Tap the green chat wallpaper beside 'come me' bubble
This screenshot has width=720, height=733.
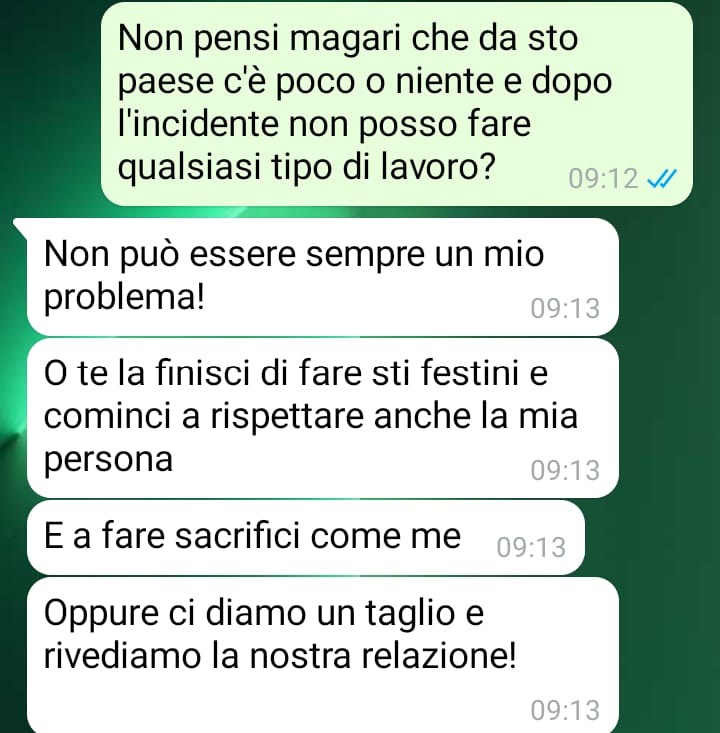pyautogui.click(x=652, y=538)
